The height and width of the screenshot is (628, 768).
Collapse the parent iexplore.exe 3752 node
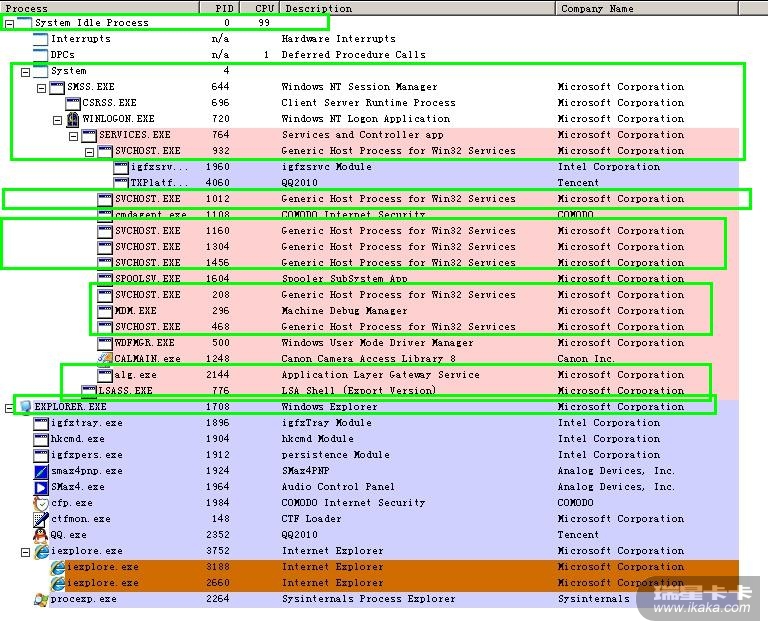[25, 553]
